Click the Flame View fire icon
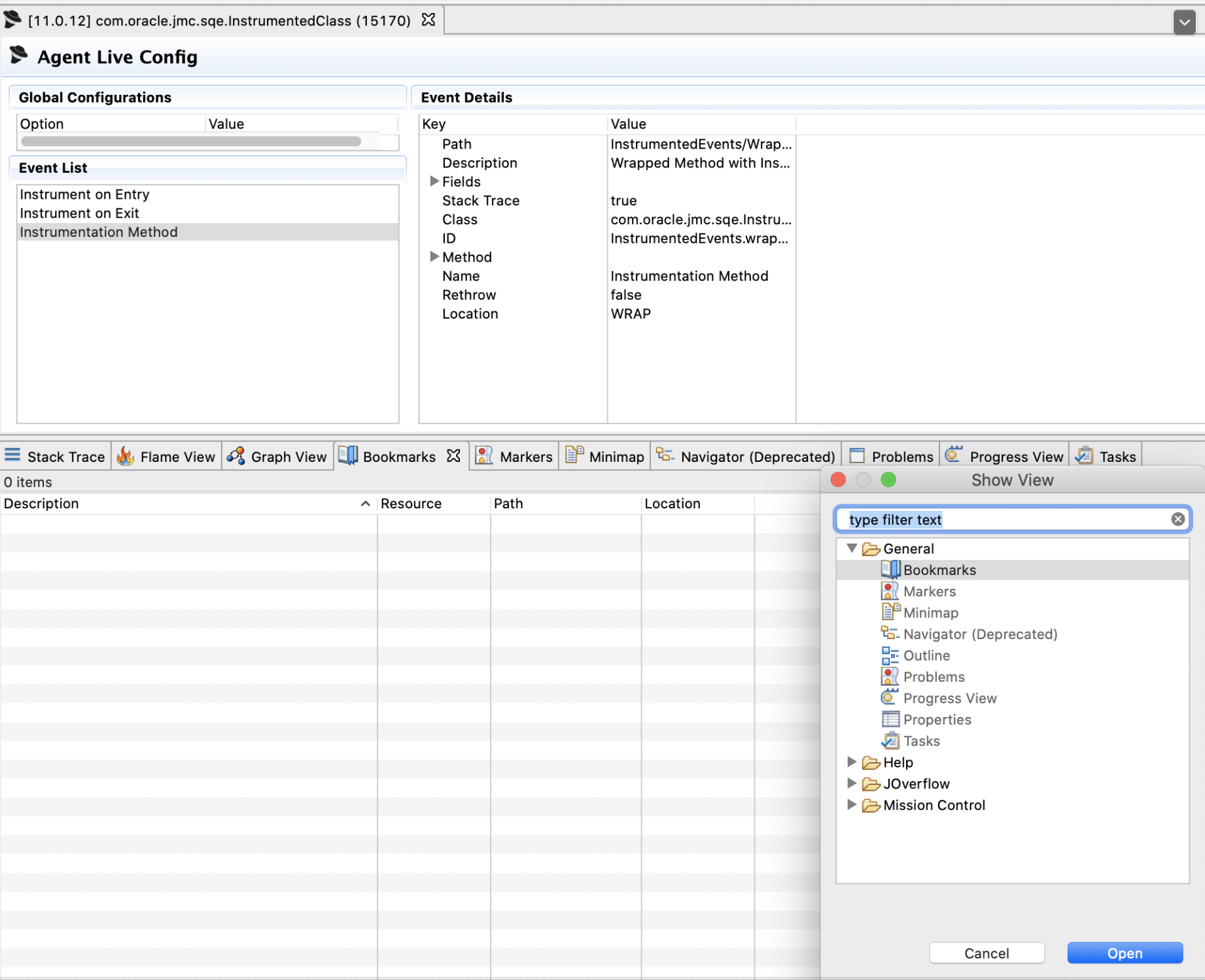The image size is (1205, 980). pos(126,456)
